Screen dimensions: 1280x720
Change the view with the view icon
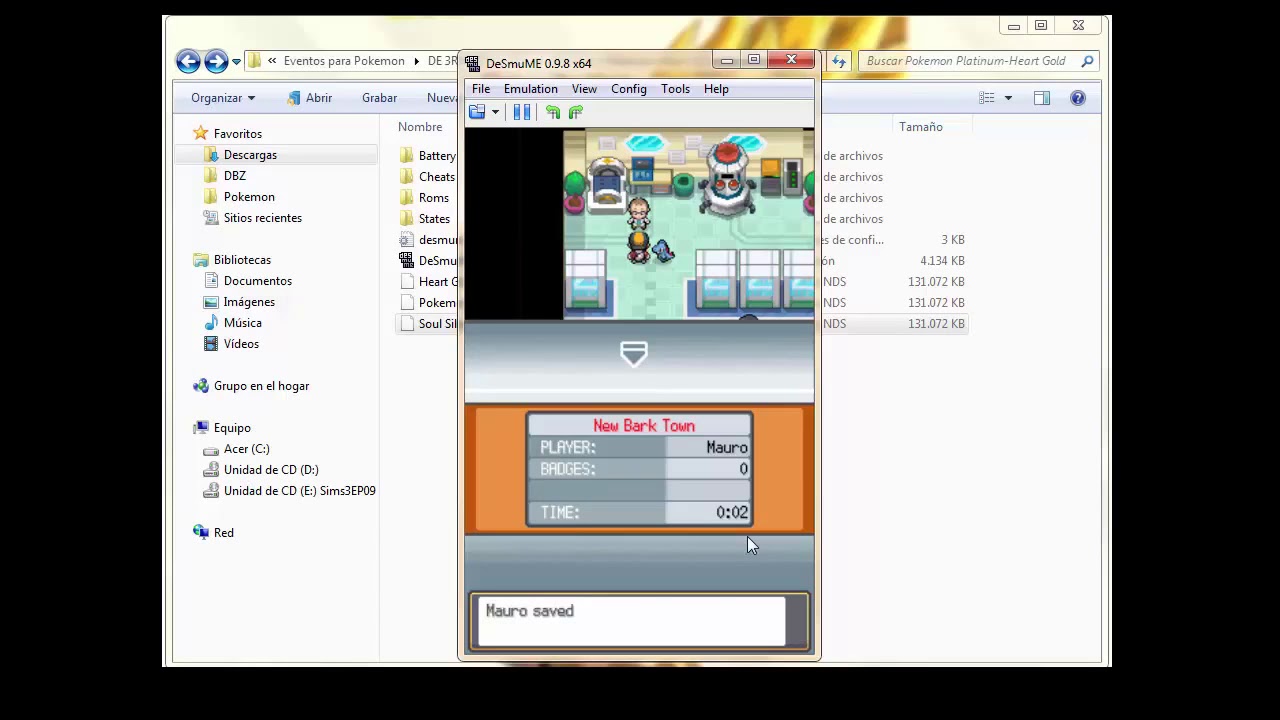pos(987,98)
